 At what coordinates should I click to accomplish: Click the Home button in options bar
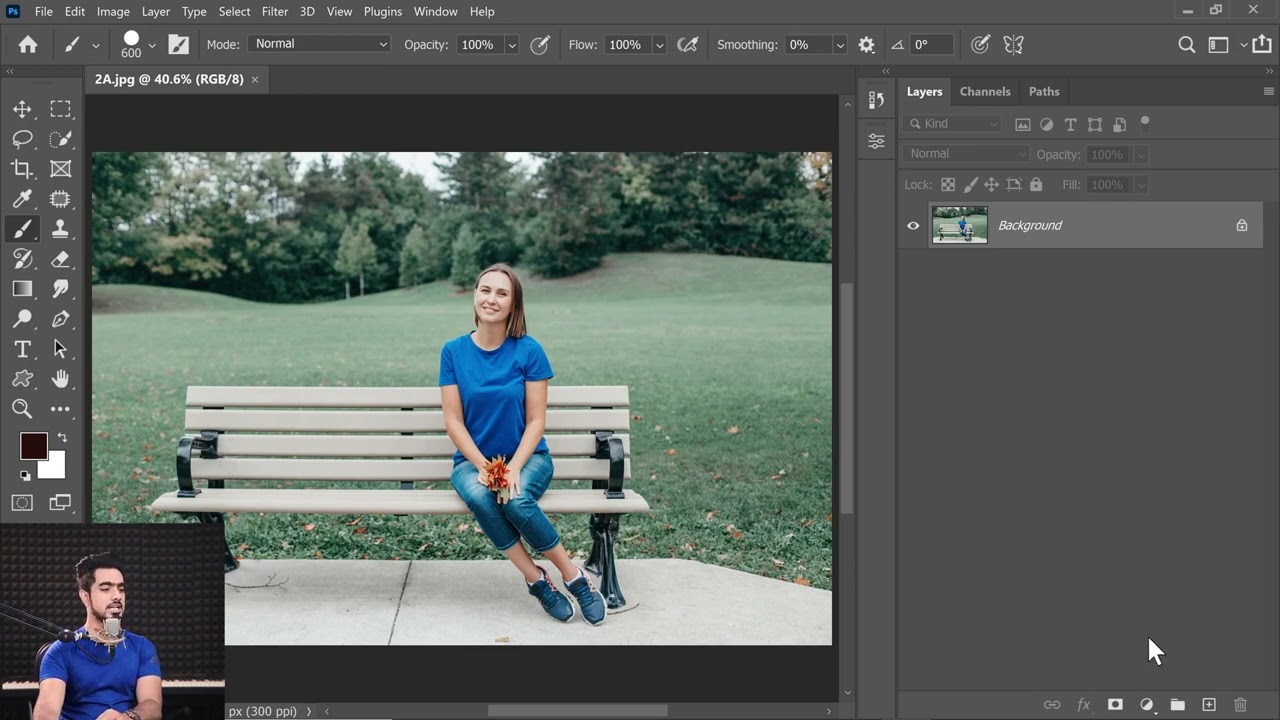point(28,44)
